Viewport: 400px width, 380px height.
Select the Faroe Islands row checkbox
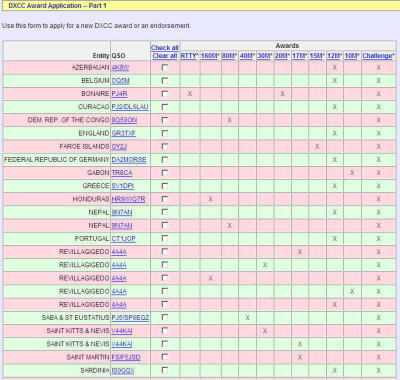click(165, 146)
